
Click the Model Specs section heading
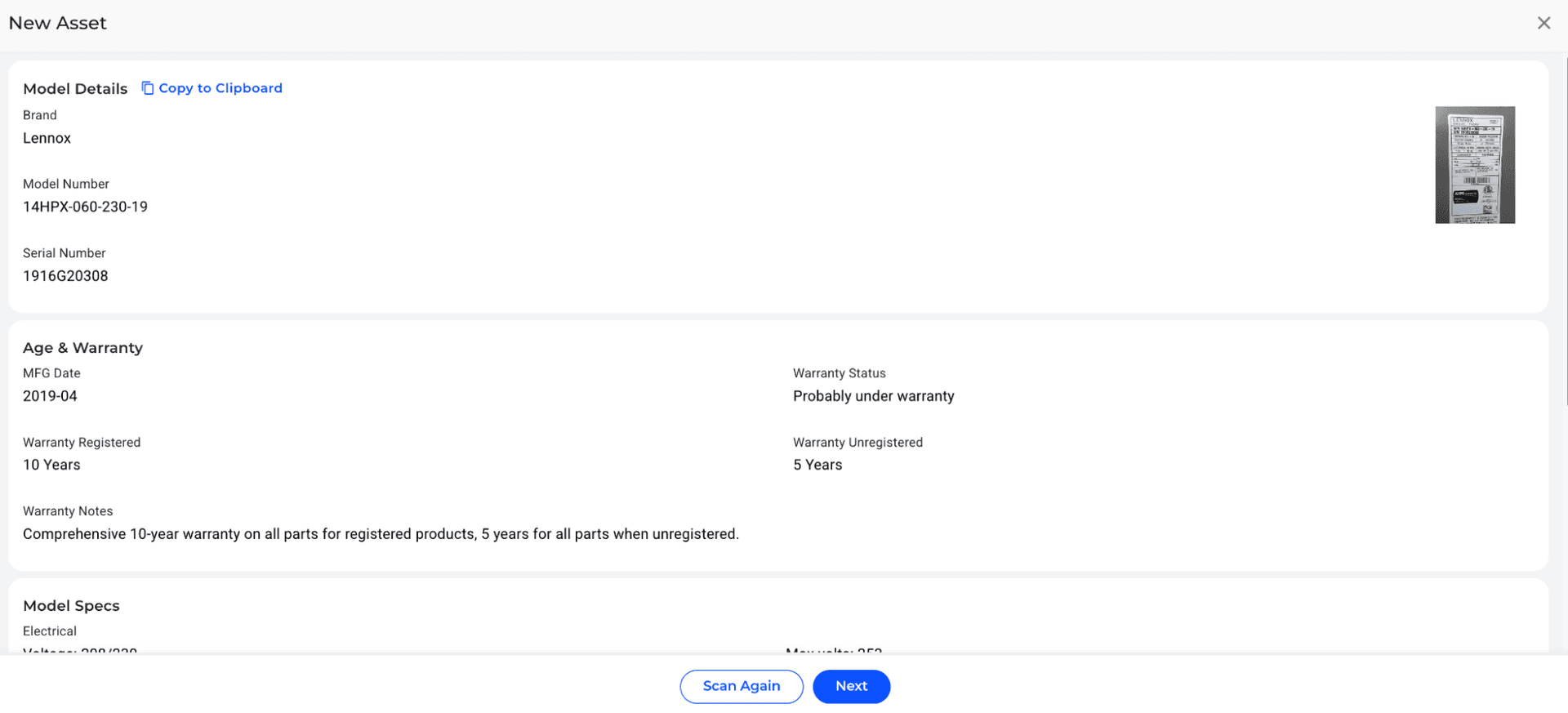71,606
